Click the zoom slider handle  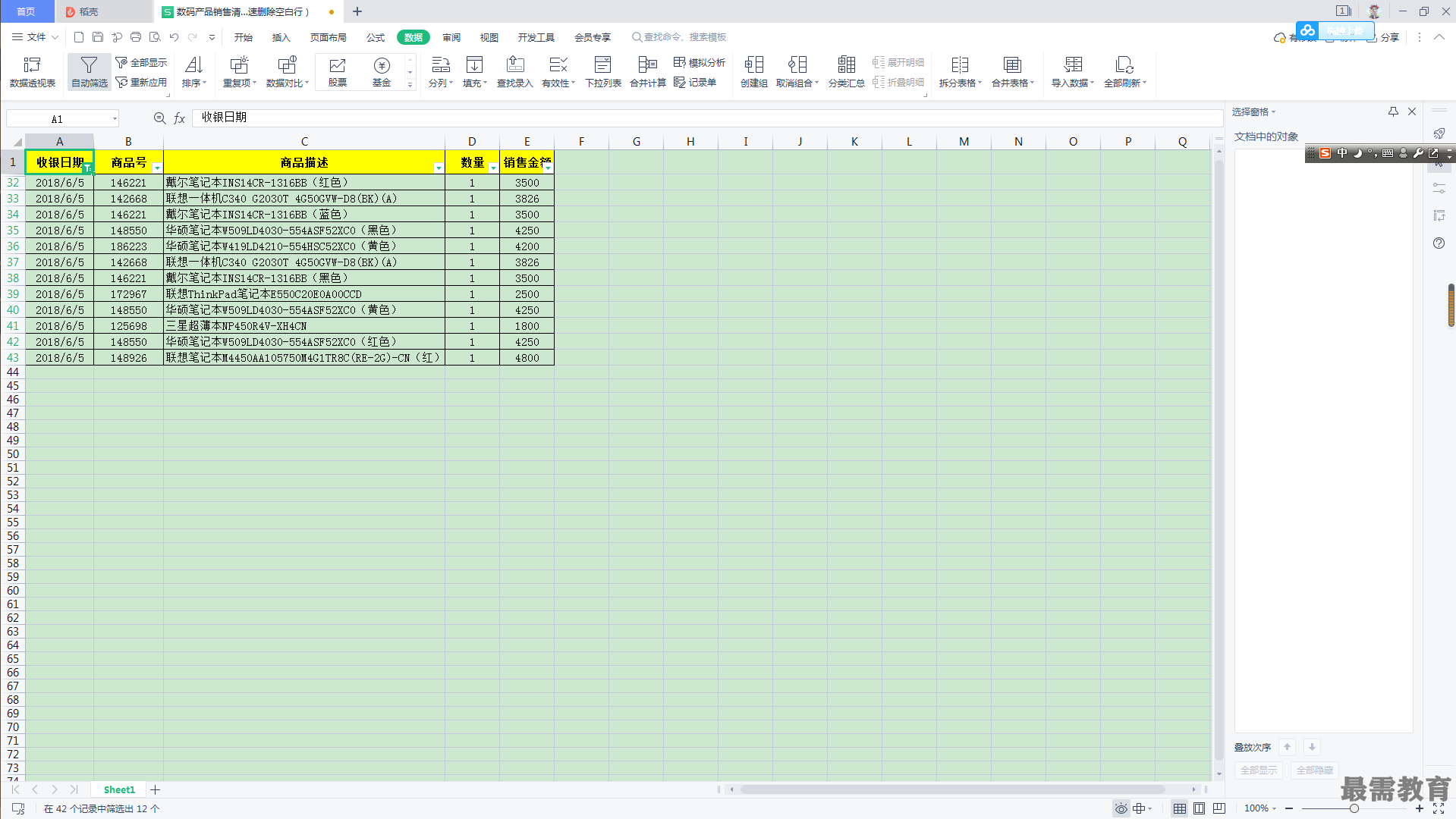(1354, 808)
